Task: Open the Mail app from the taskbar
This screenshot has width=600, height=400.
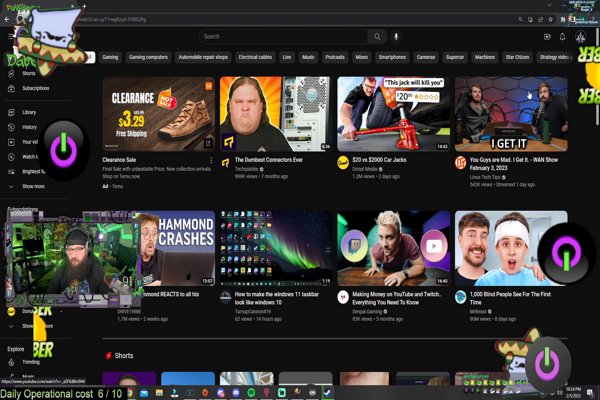Action: [x=144, y=393]
